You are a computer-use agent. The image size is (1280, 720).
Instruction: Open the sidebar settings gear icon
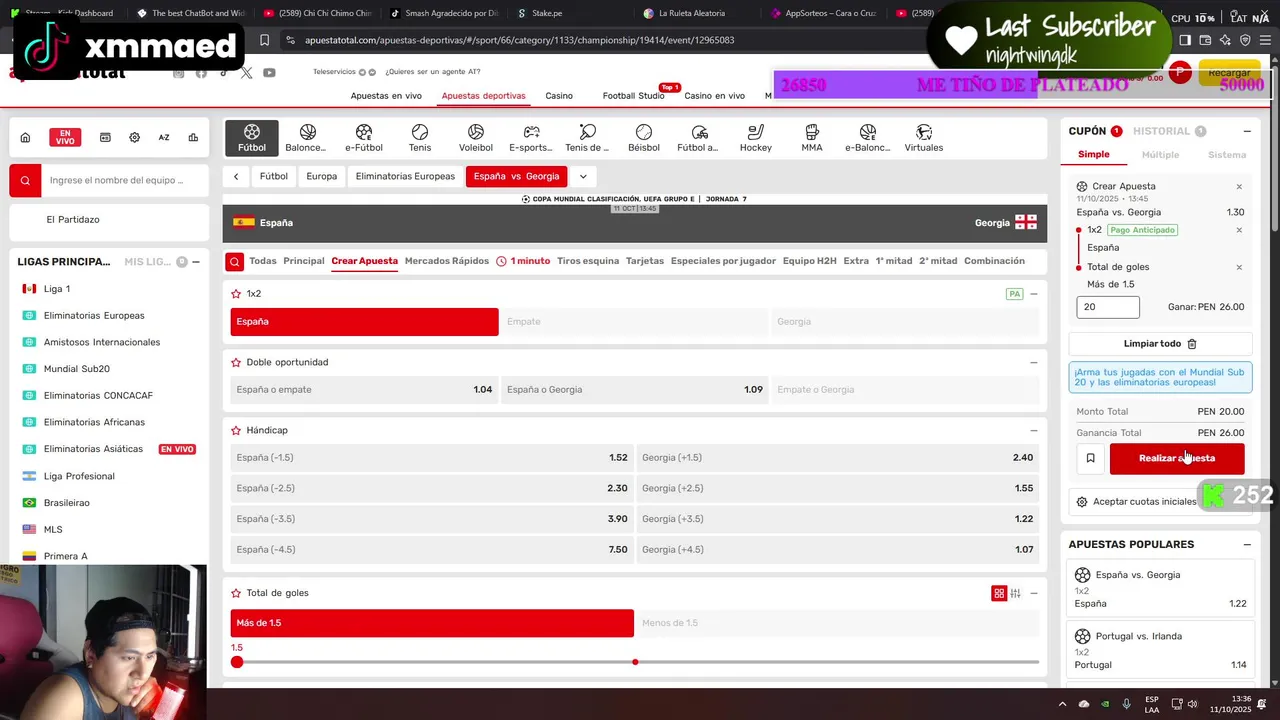(x=134, y=137)
